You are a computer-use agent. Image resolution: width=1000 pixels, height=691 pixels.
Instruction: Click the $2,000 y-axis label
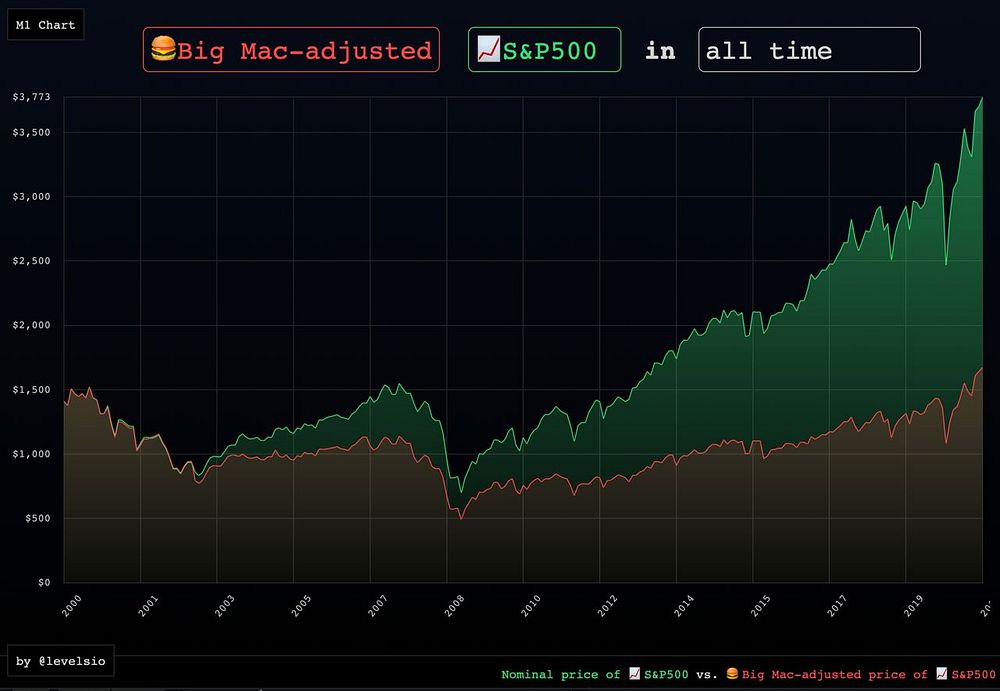(x=31, y=325)
